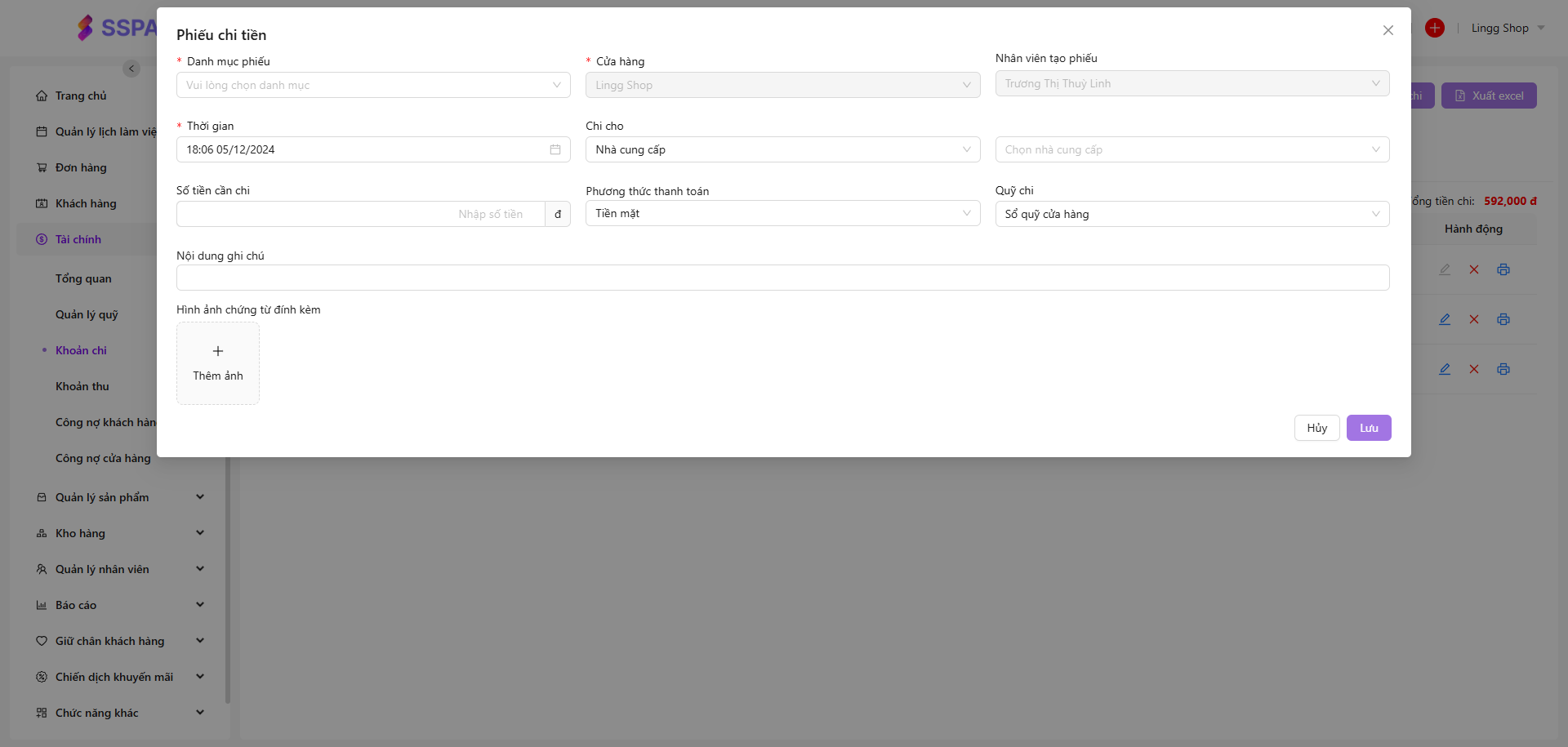Open Công nợ cửa hàng submenu item
Image resolution: width=1568 pixels, height=747 pixels.
103,458
